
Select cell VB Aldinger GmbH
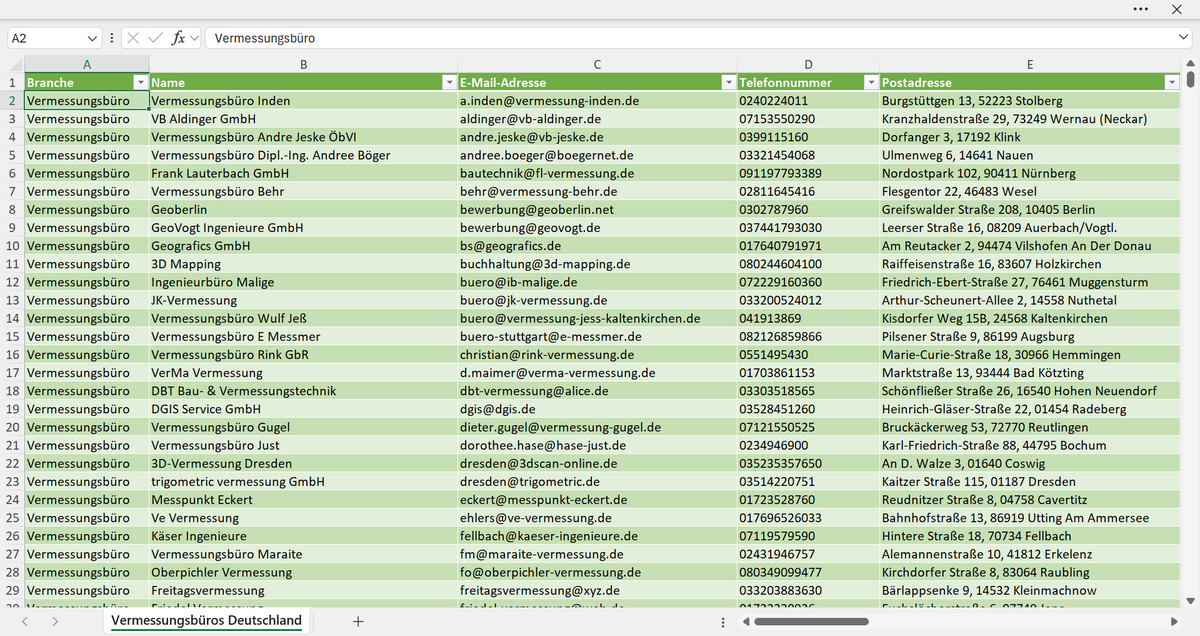tap(303, 119)
